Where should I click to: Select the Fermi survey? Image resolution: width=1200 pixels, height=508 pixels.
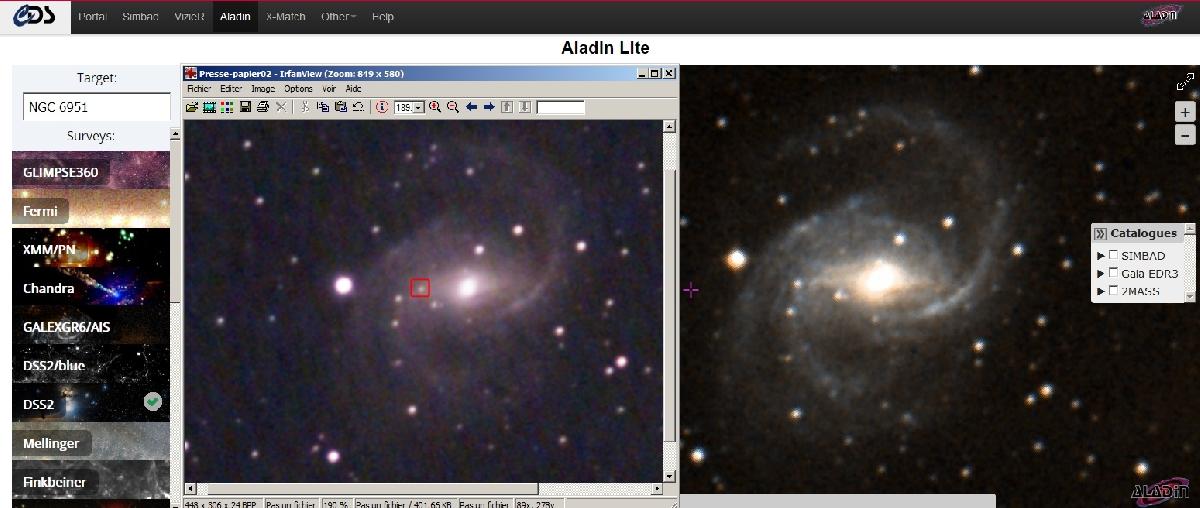tap(91, 210)
